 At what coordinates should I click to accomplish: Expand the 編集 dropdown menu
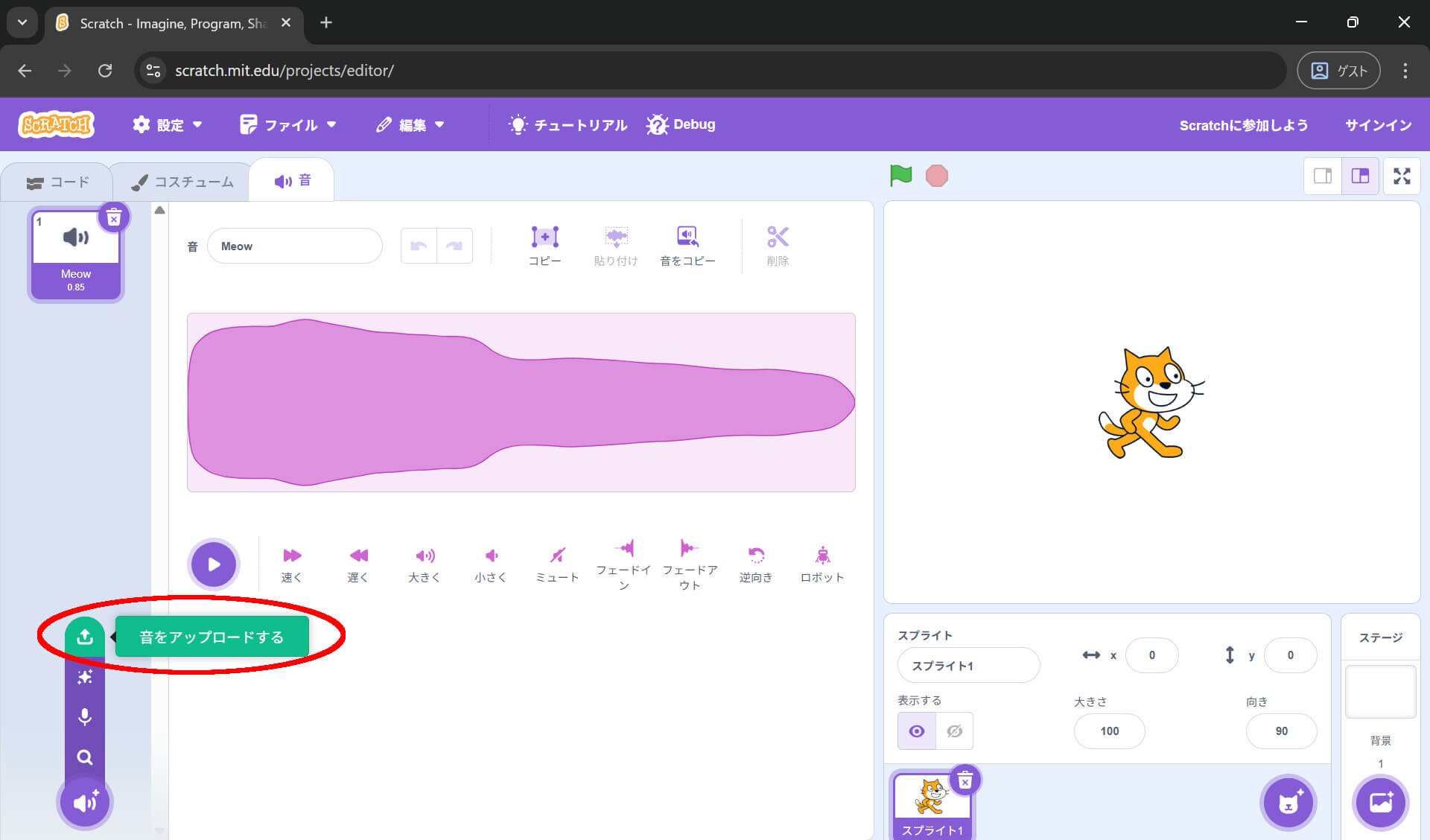(x=410, y=124)
